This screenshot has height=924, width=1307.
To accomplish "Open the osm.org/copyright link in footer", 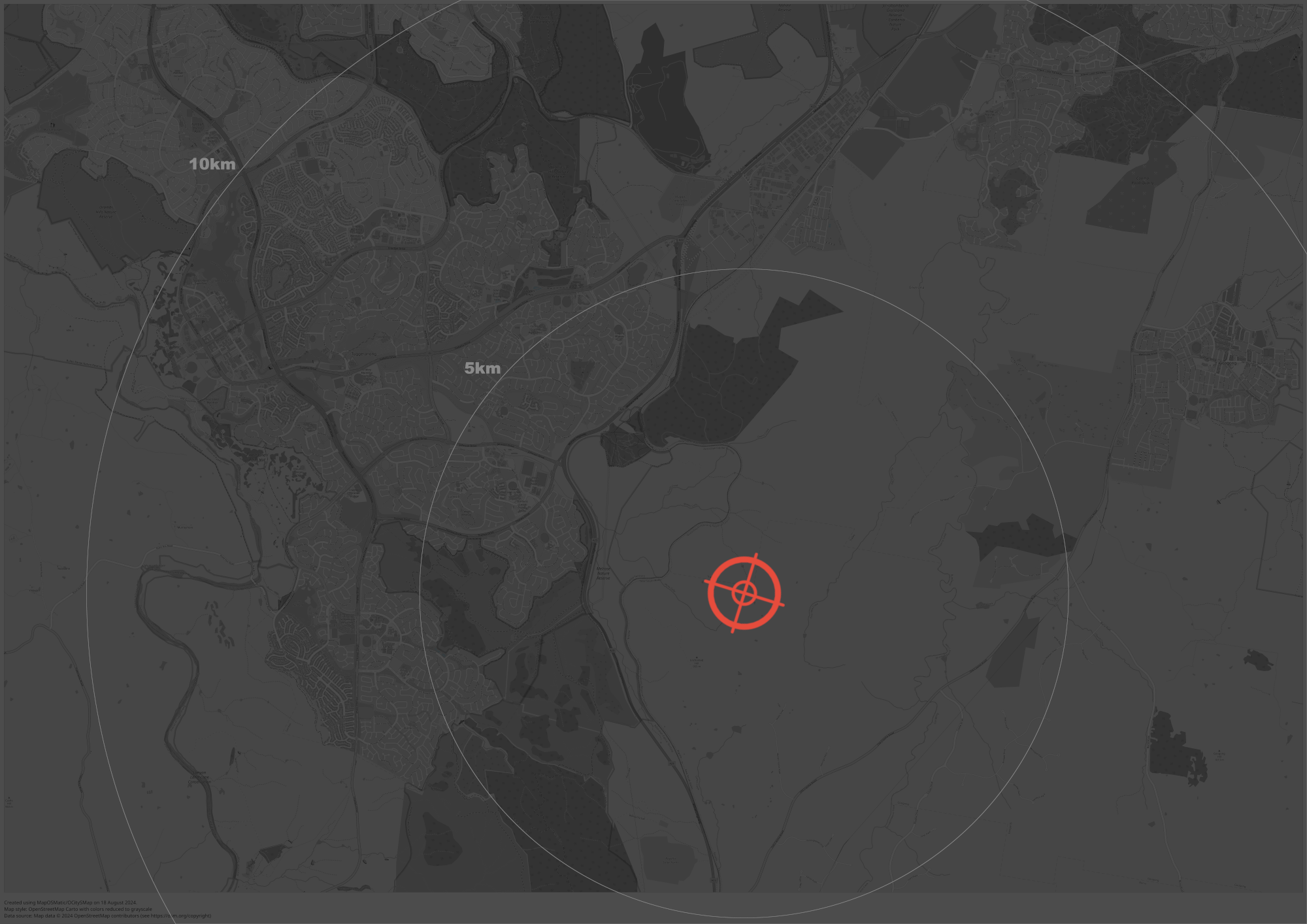I will tap(180, 916).
